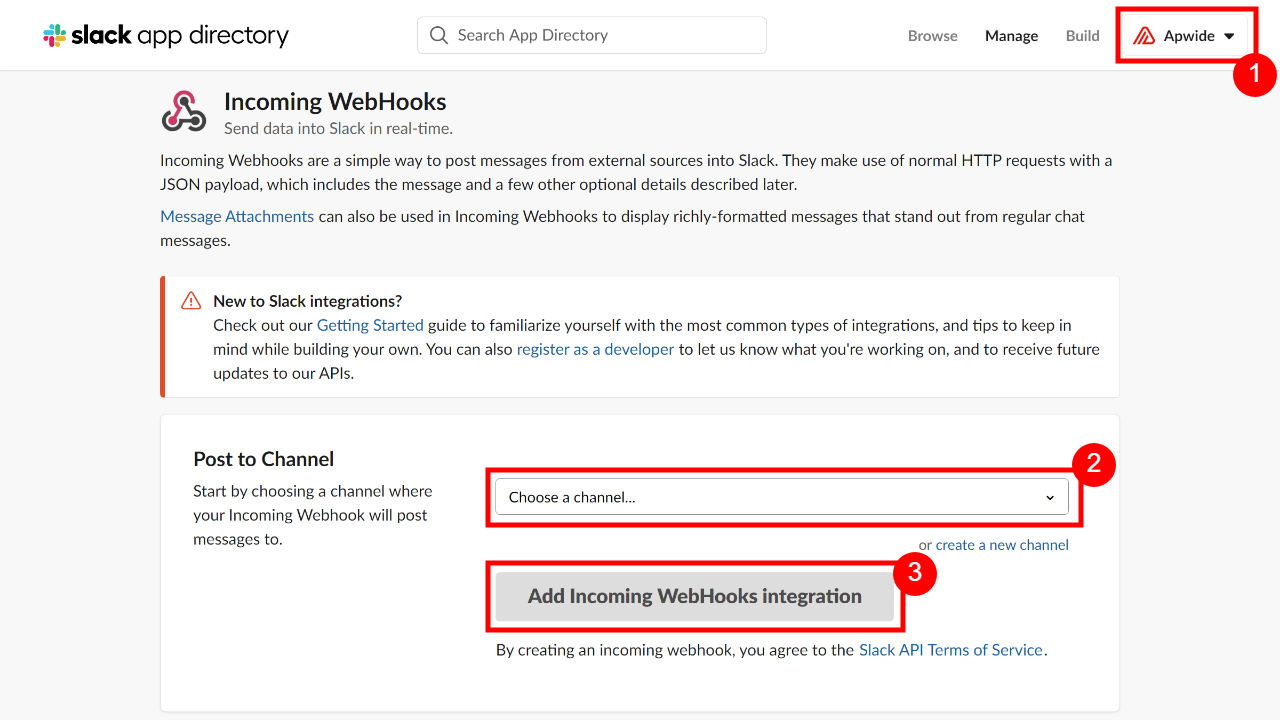Click the magnifier icon in search bar

point(439,35)
